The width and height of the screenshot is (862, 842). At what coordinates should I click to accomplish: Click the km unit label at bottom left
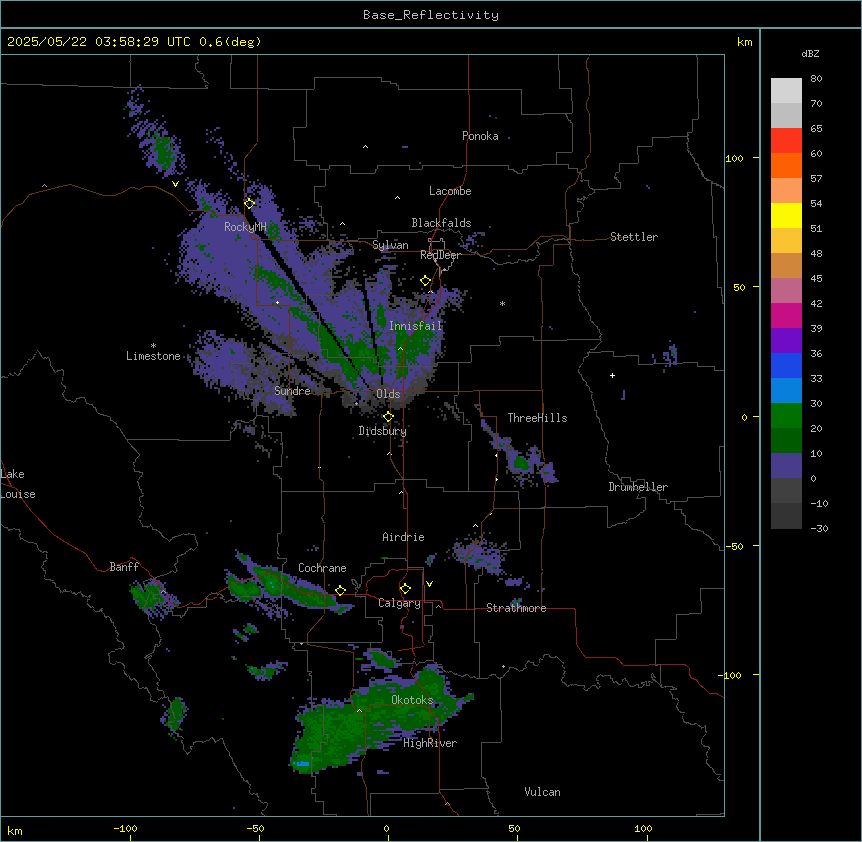pos(15,831)
